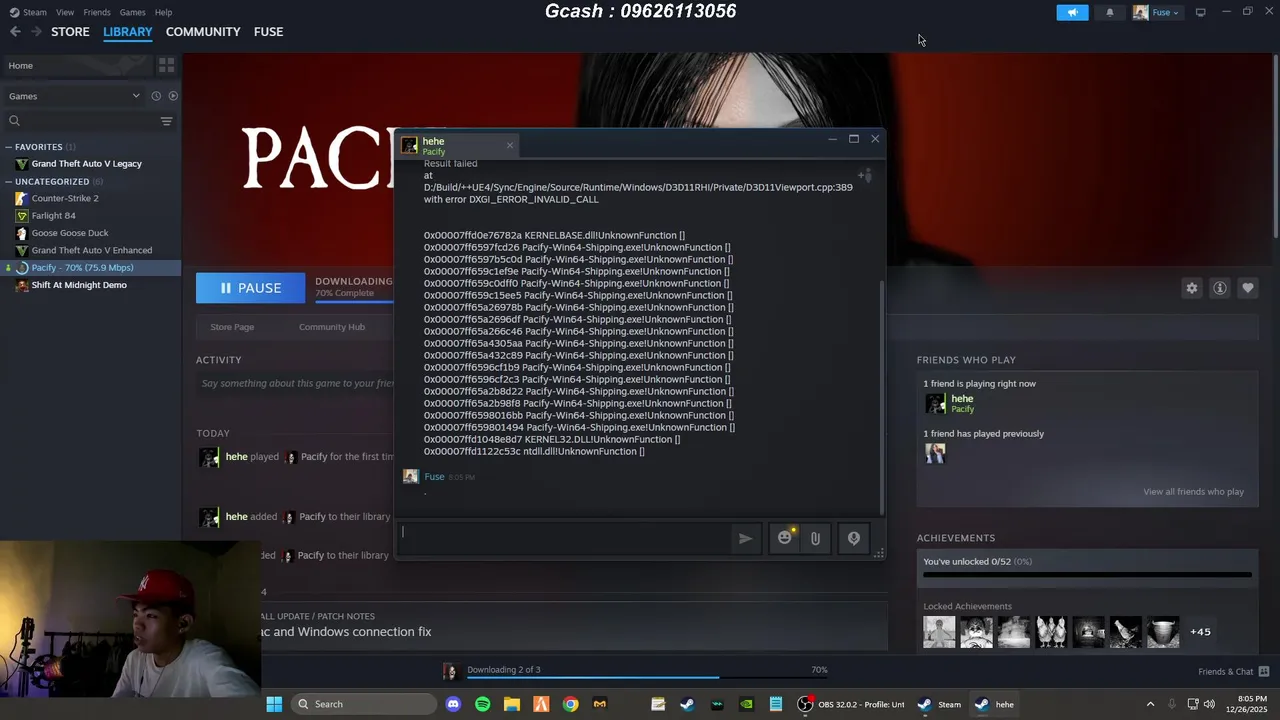Select Grand Theft Auto V Enhanced

tap(90, 250)
